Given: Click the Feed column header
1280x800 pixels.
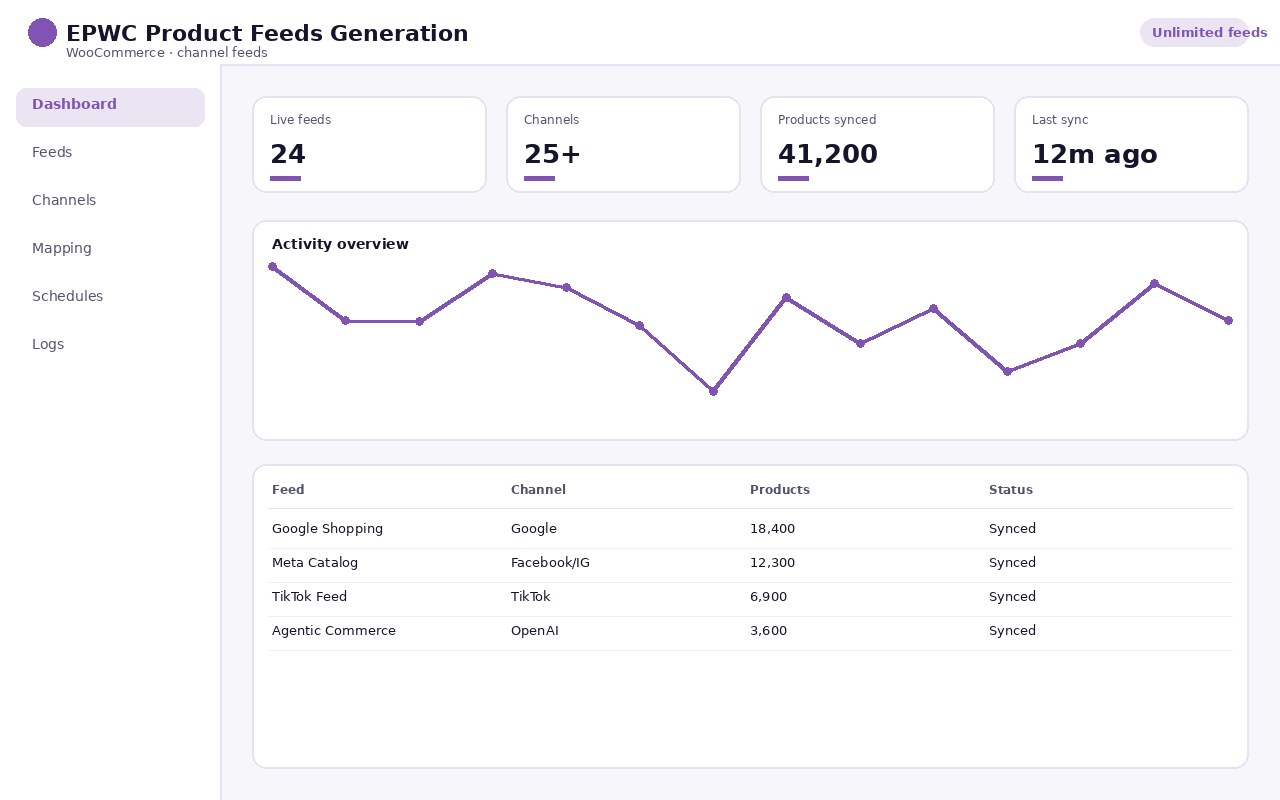Looking at the screenshot, I should [x=288, y=490].
